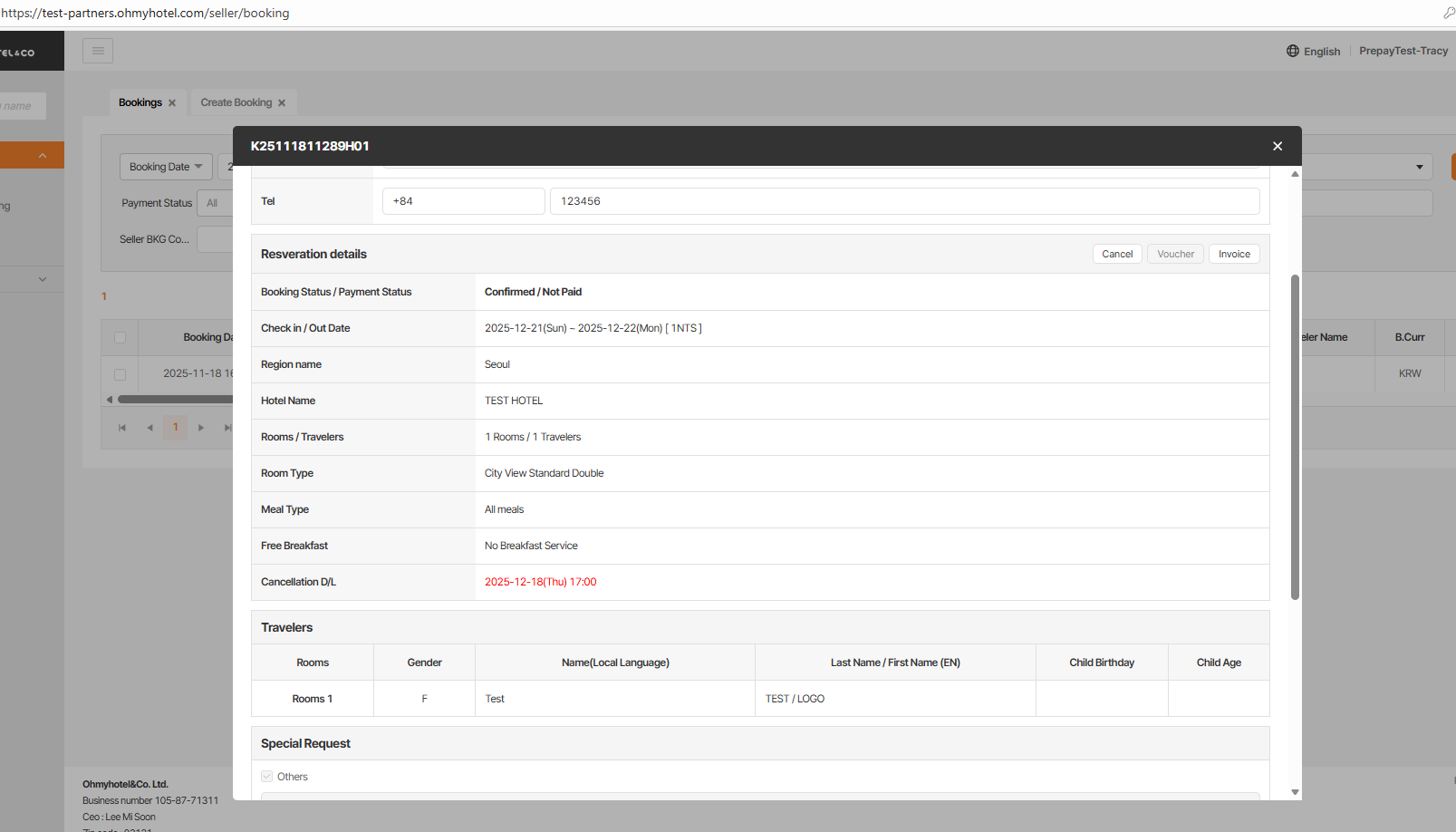Open the Booking Date dropdown

[166, 167]
